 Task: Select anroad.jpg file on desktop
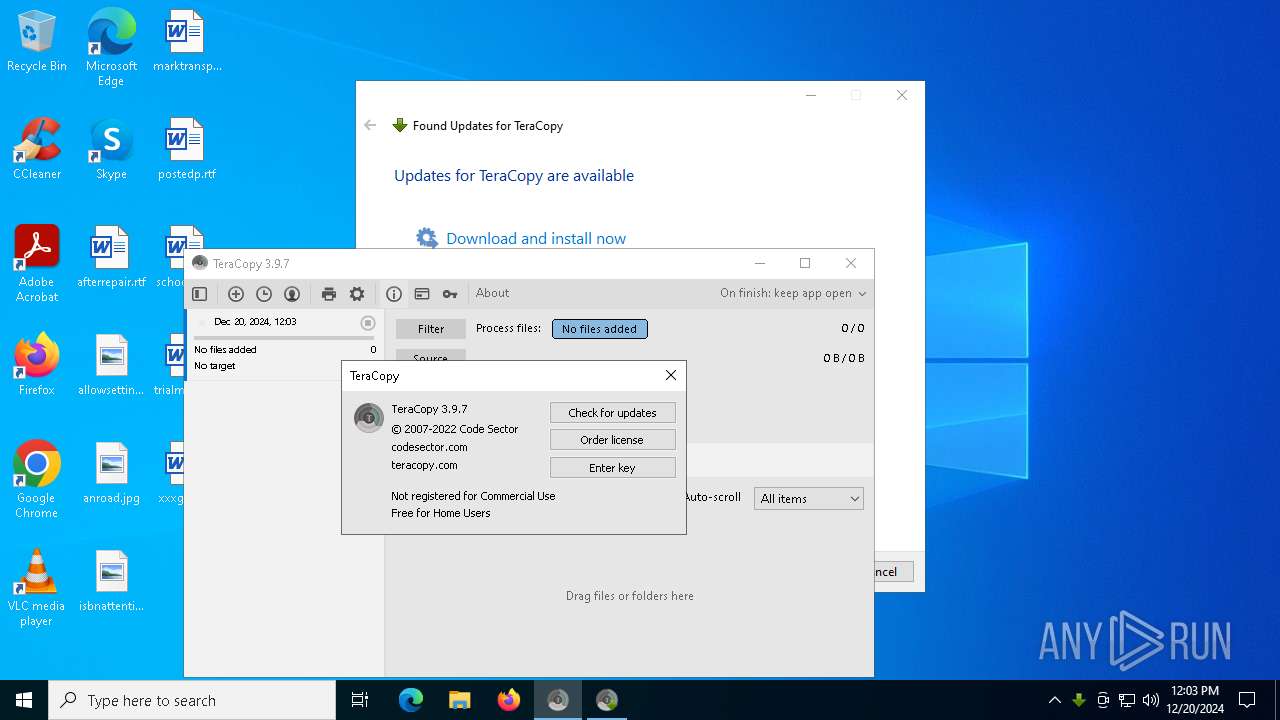coord(111,473)
